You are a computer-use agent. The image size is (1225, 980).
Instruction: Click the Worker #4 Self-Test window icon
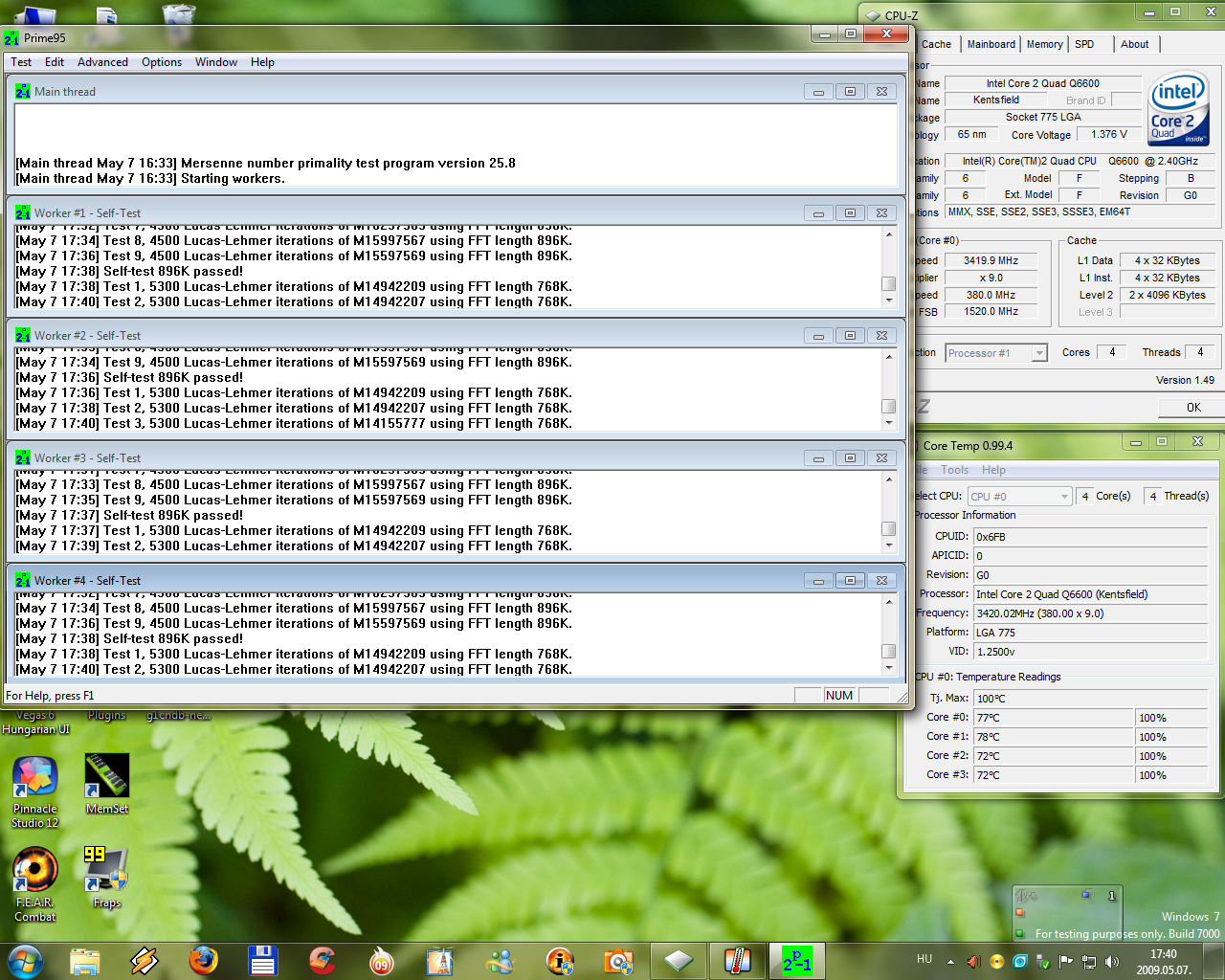23,581
